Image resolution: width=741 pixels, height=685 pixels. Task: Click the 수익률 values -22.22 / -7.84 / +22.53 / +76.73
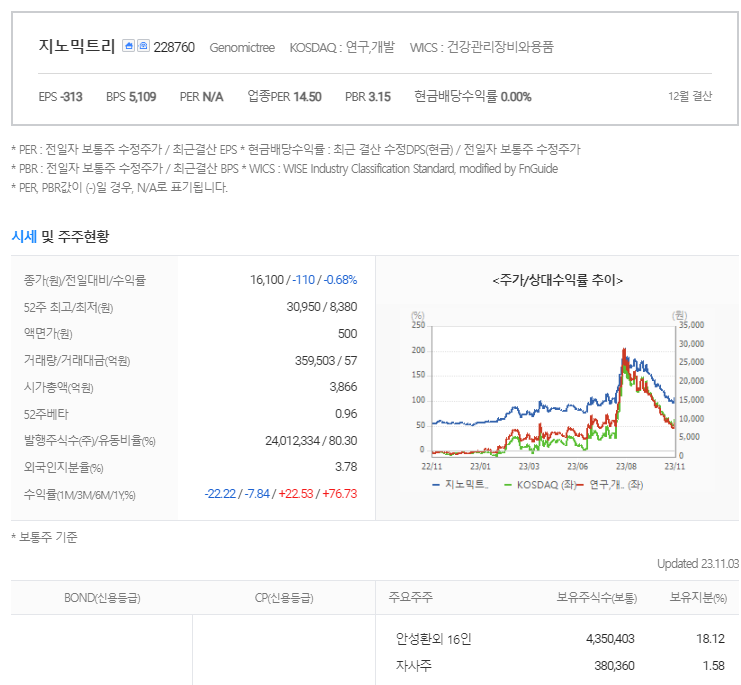[281, 494]
